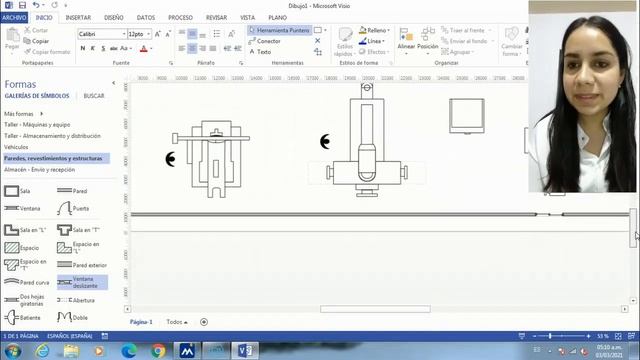Click the Página-1 page tab
This screenshot has height=360, width=640.
[x=141, y=322]
